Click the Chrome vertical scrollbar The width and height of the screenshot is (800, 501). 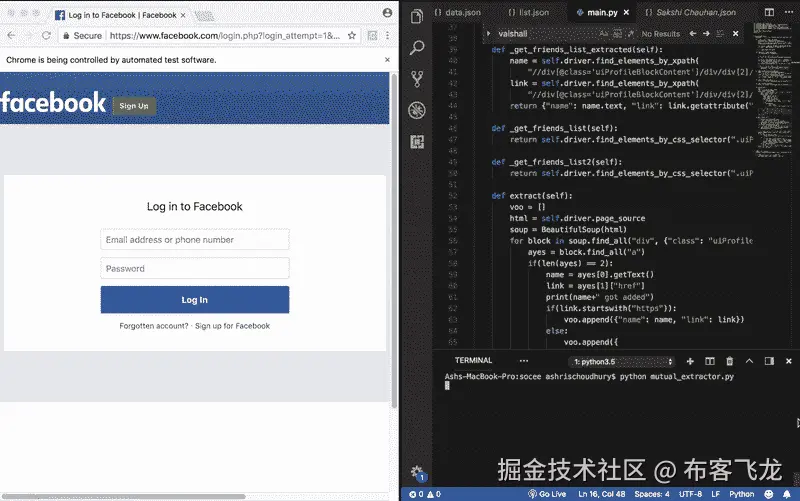[x=394, y=240]
